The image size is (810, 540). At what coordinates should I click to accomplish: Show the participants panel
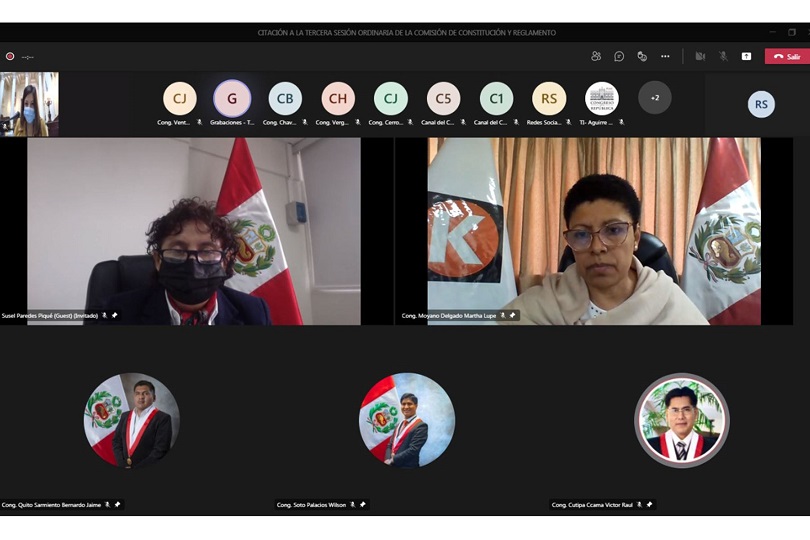[596, 56]
